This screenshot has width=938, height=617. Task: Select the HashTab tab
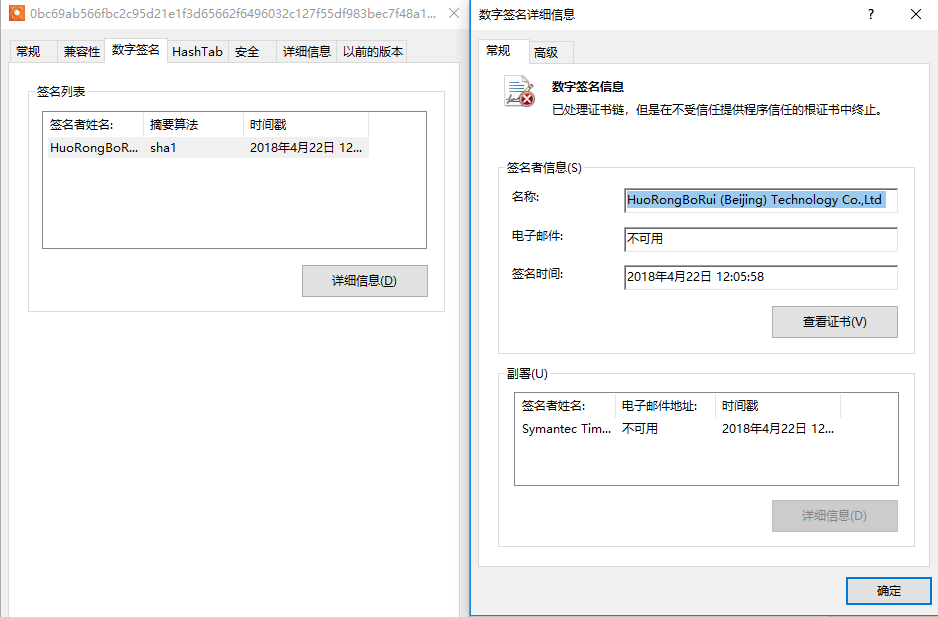197,52
